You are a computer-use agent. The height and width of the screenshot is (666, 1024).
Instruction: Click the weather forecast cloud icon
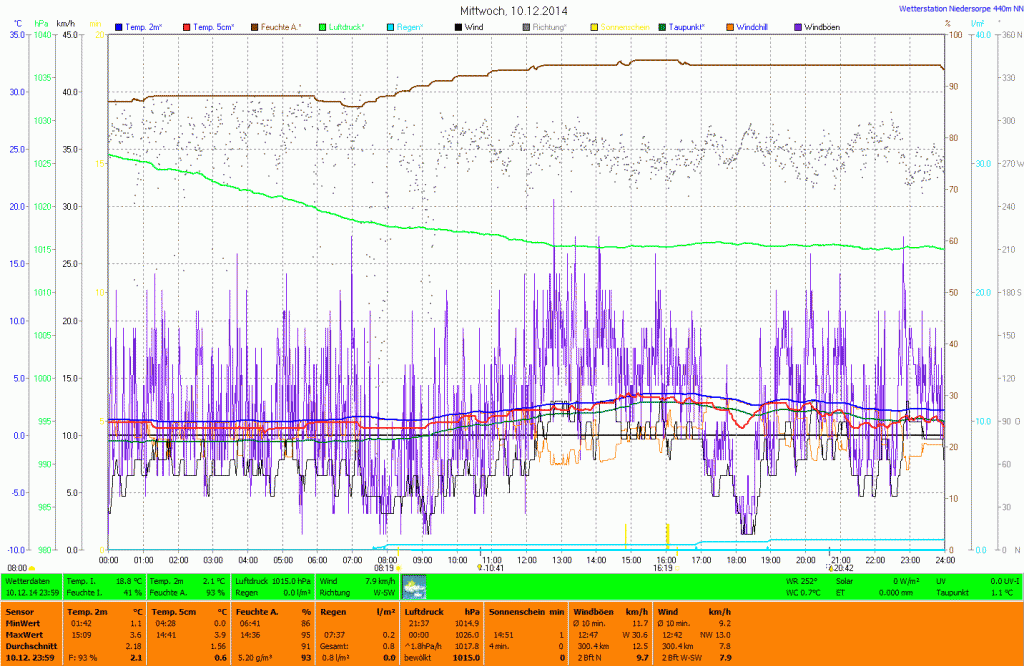tap(413, 586)
